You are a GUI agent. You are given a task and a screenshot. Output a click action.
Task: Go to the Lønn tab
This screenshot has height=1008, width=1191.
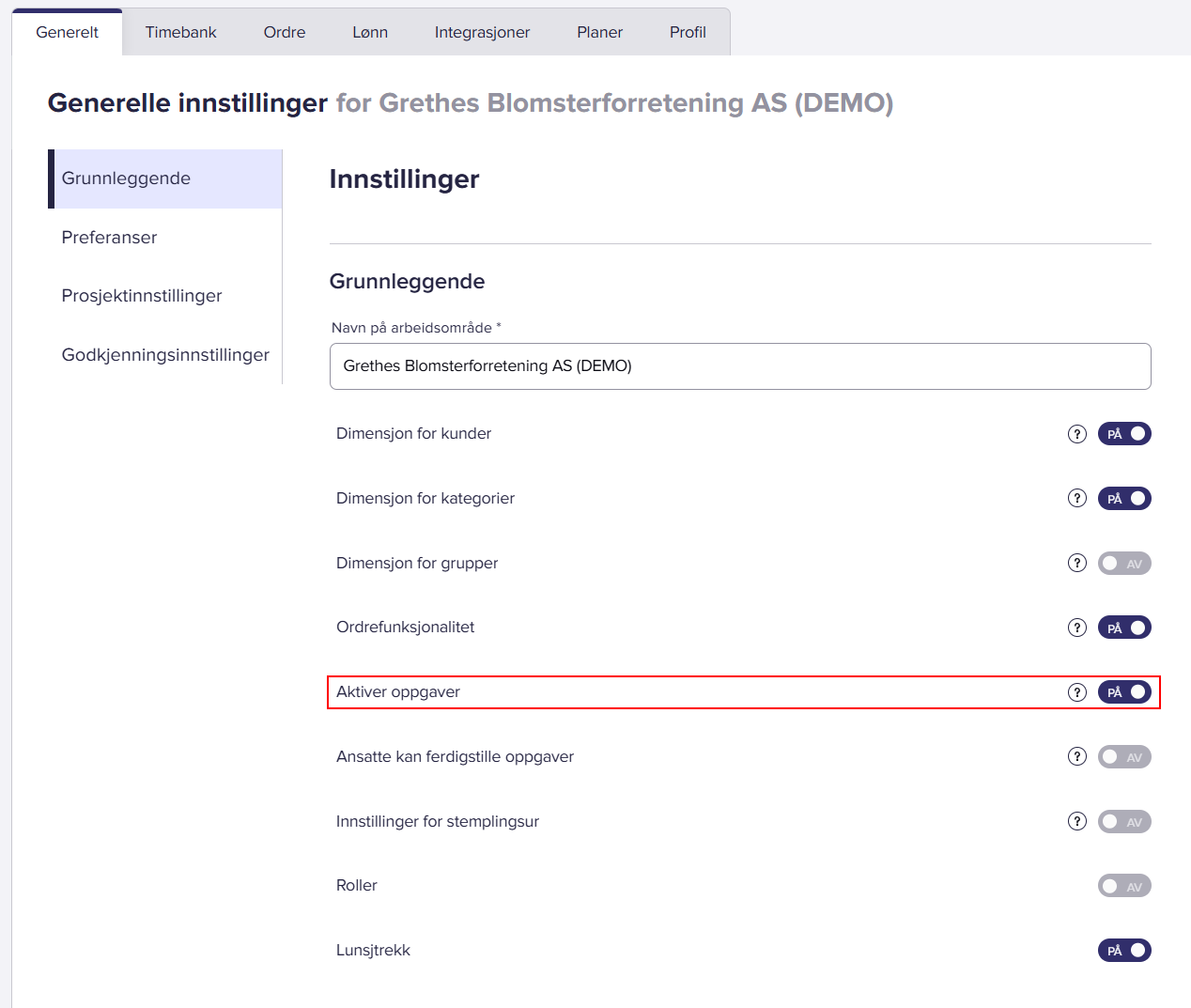(370, 32)
